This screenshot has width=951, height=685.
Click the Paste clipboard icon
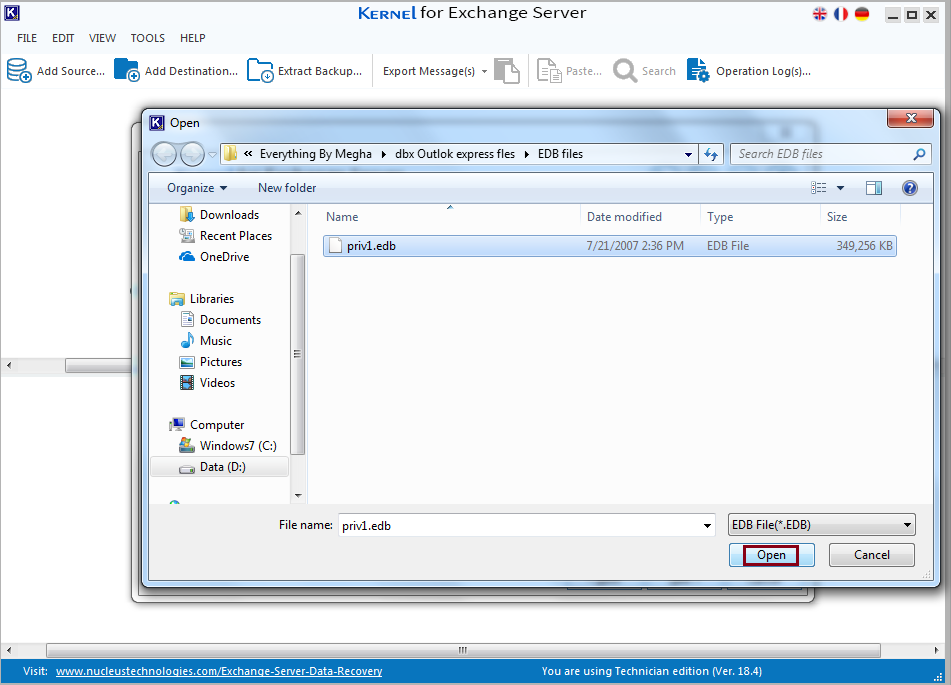[x=549, y=71]
